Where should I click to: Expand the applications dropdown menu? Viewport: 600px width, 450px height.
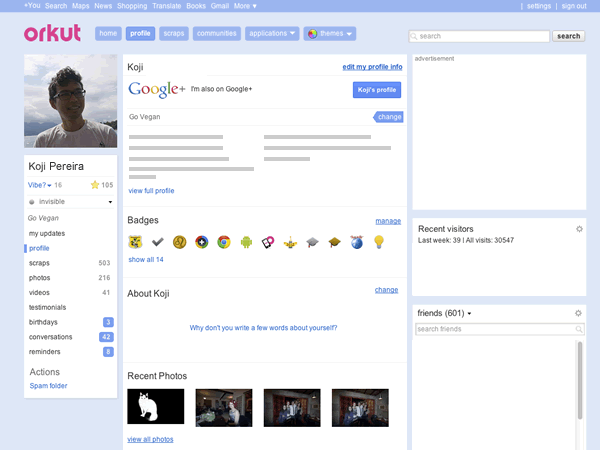tap(272, 34)
